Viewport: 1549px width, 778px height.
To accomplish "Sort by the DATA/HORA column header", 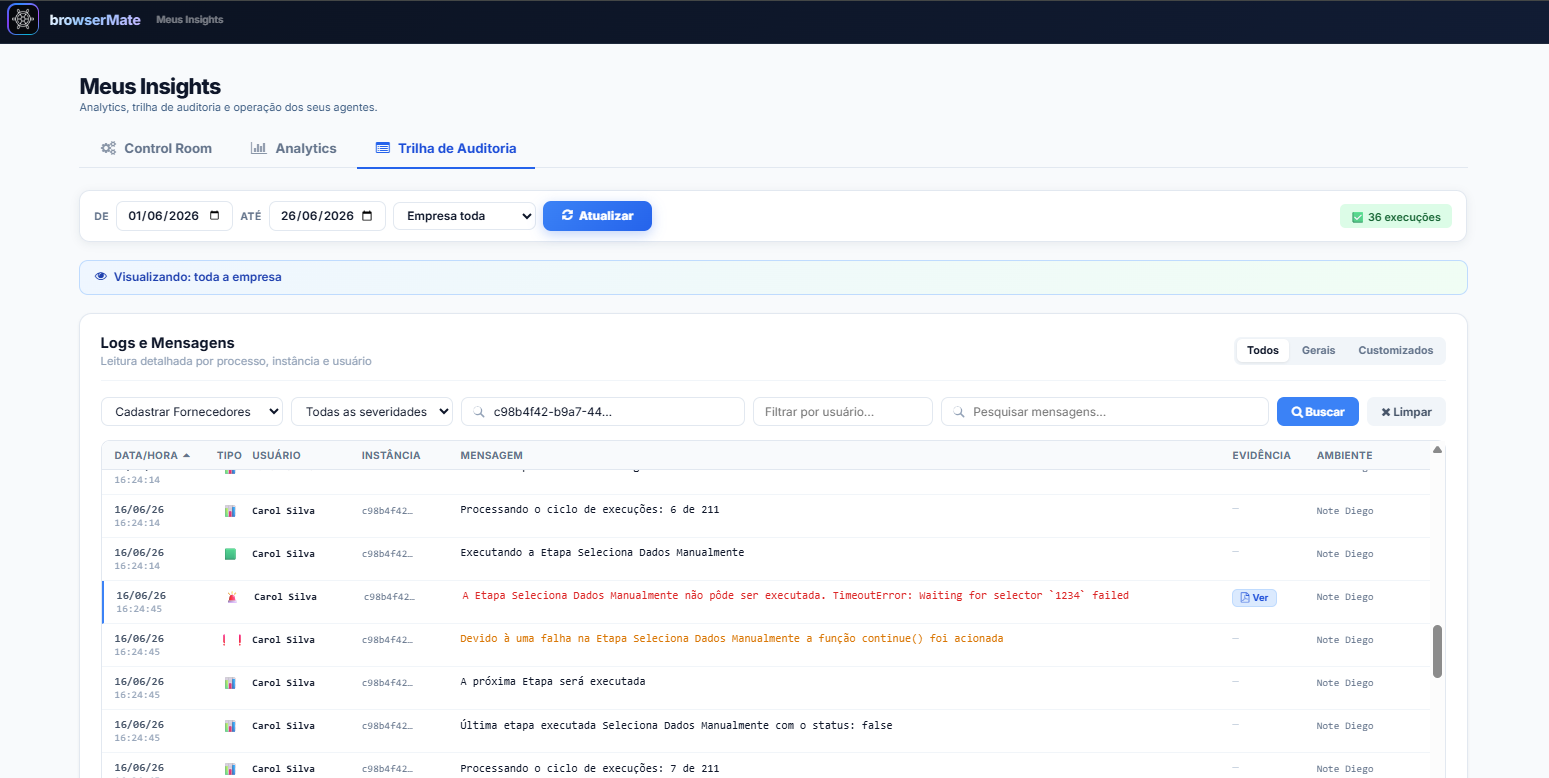I will 152,456.
